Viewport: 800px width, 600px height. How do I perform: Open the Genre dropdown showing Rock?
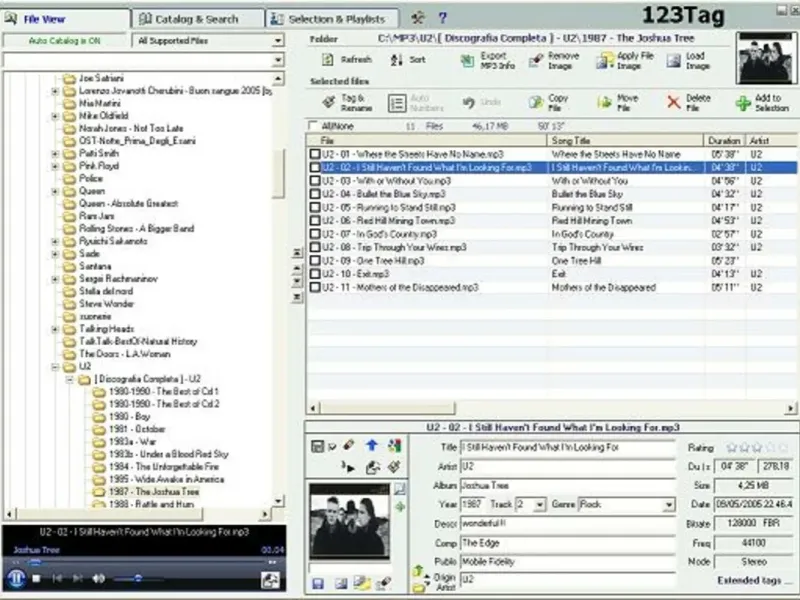[x=668, y=505]
